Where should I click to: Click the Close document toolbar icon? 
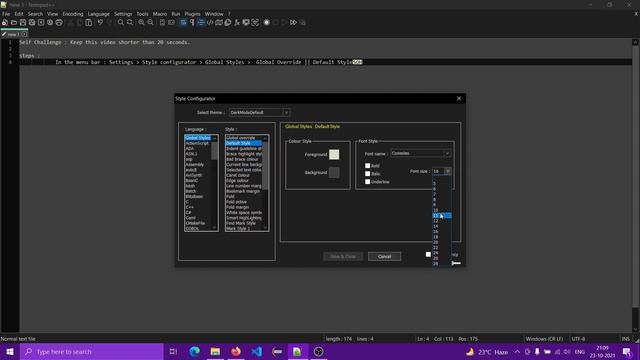click(x=41, y=22)
